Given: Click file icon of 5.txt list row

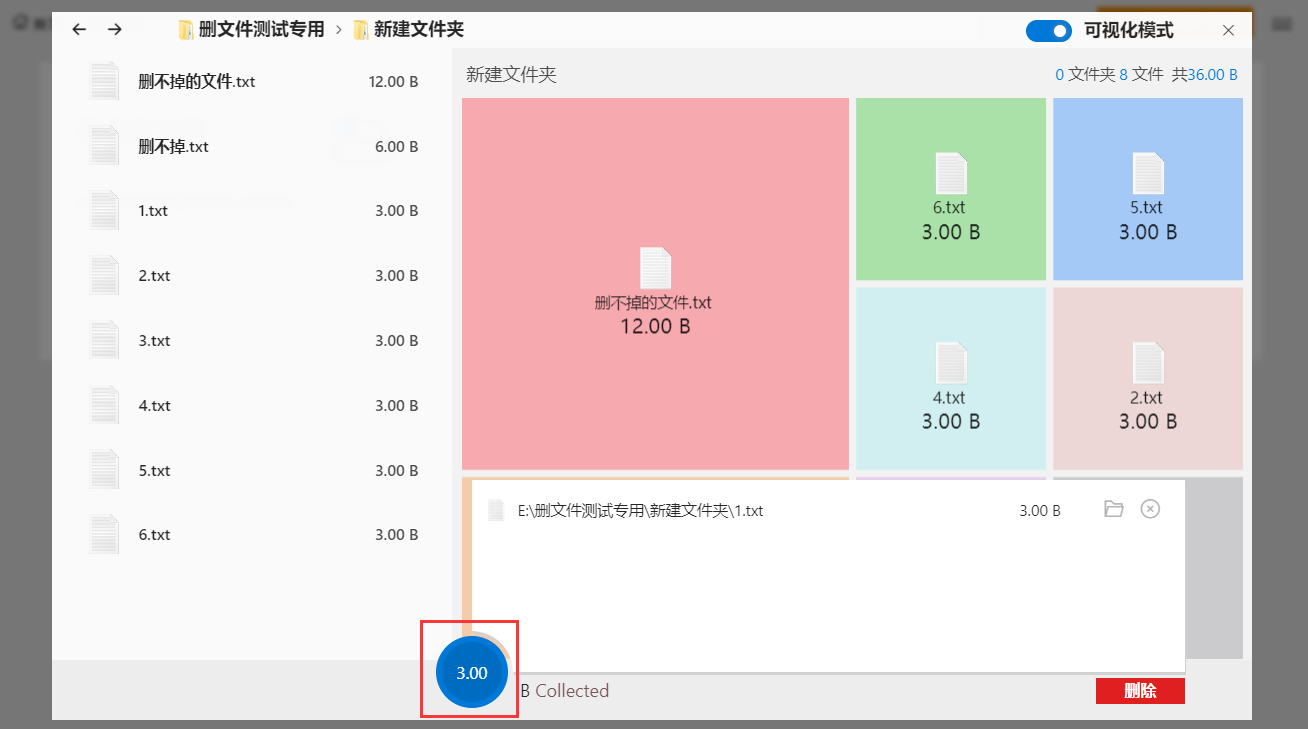Looking at the screenshot, I should (104, 470).
